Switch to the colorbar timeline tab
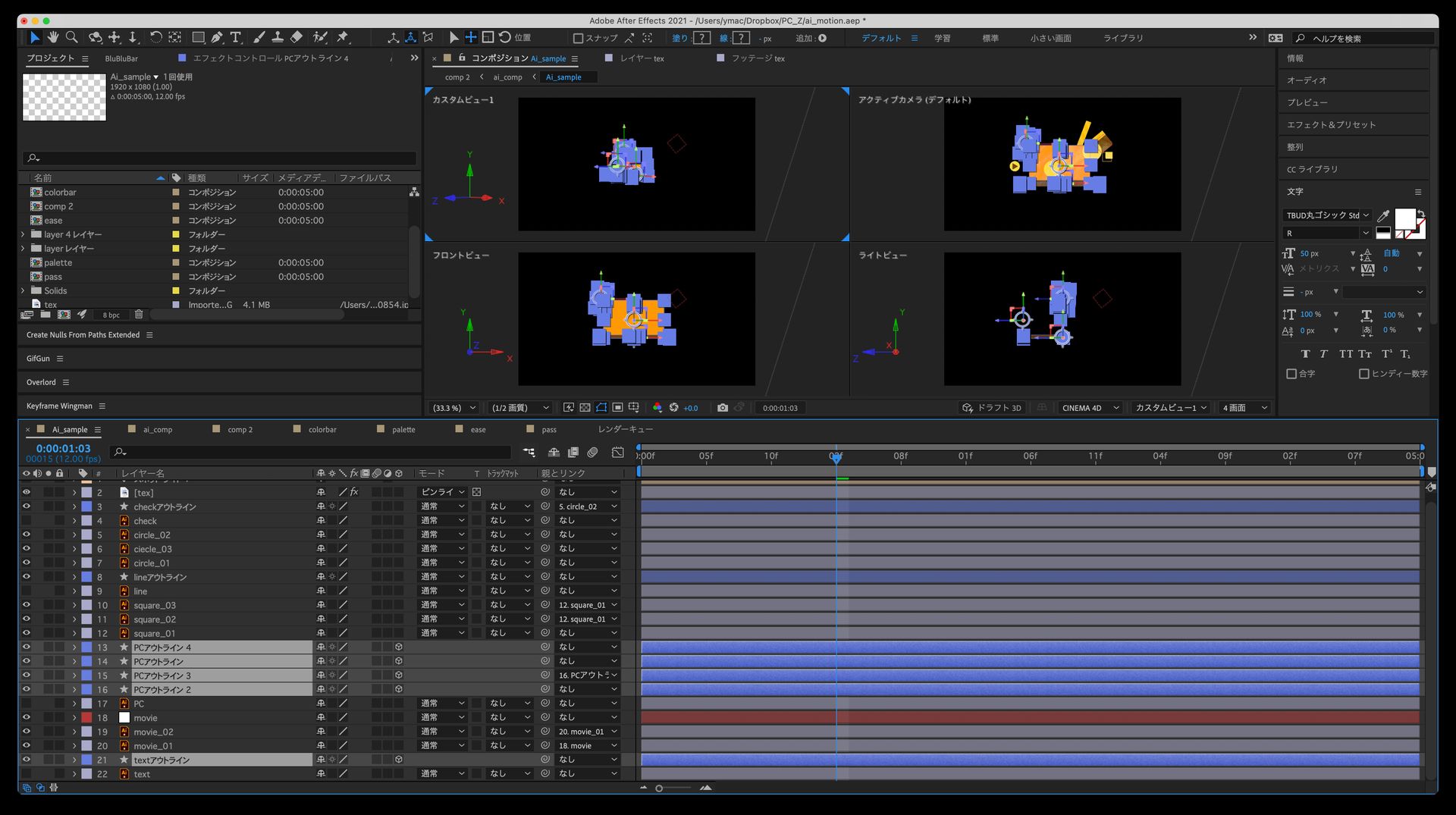Screen dimensions: 1456x815 click(x=322, y=429)
